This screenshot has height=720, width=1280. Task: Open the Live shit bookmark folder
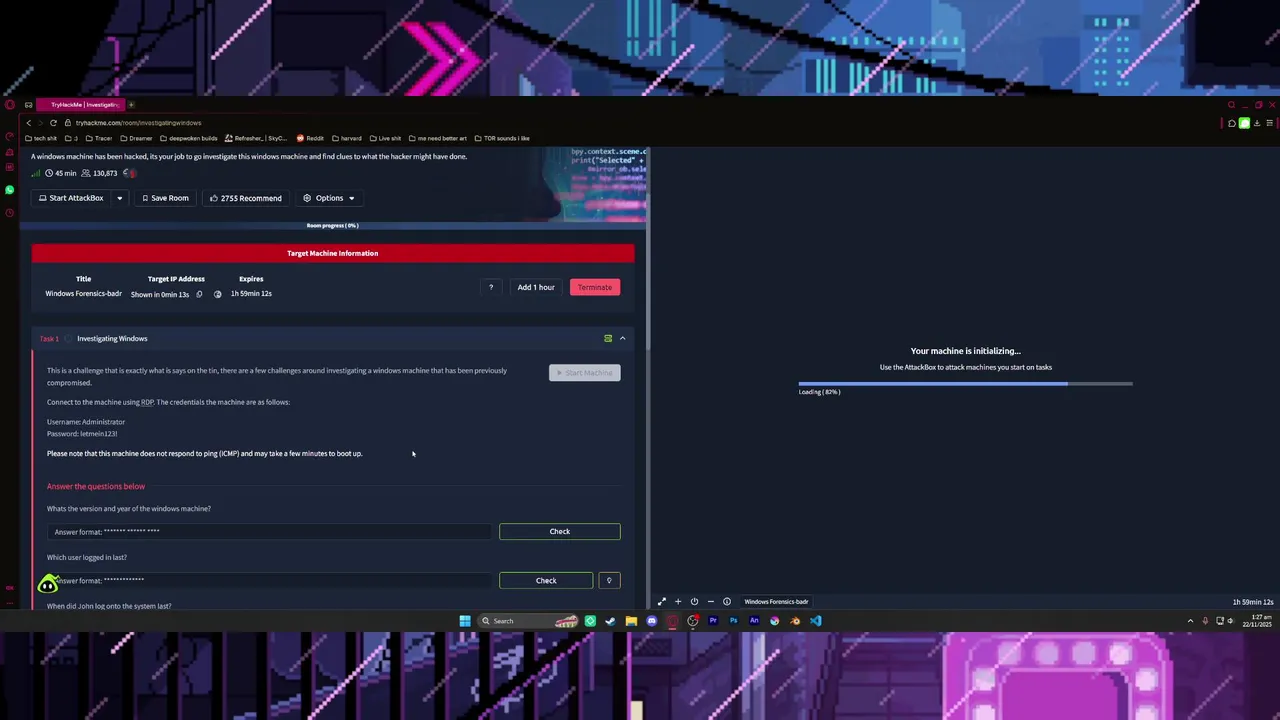coord(385,138)
